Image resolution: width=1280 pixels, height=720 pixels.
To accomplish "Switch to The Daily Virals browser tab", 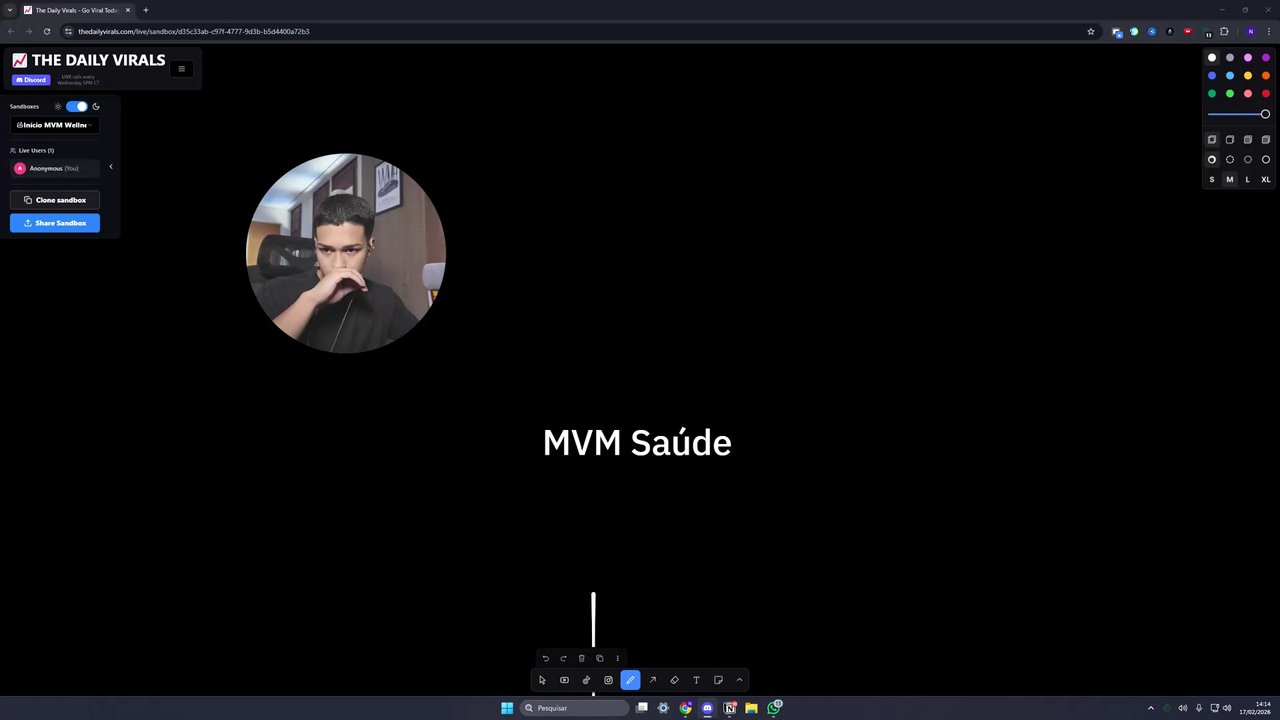I will pos(77,10).
